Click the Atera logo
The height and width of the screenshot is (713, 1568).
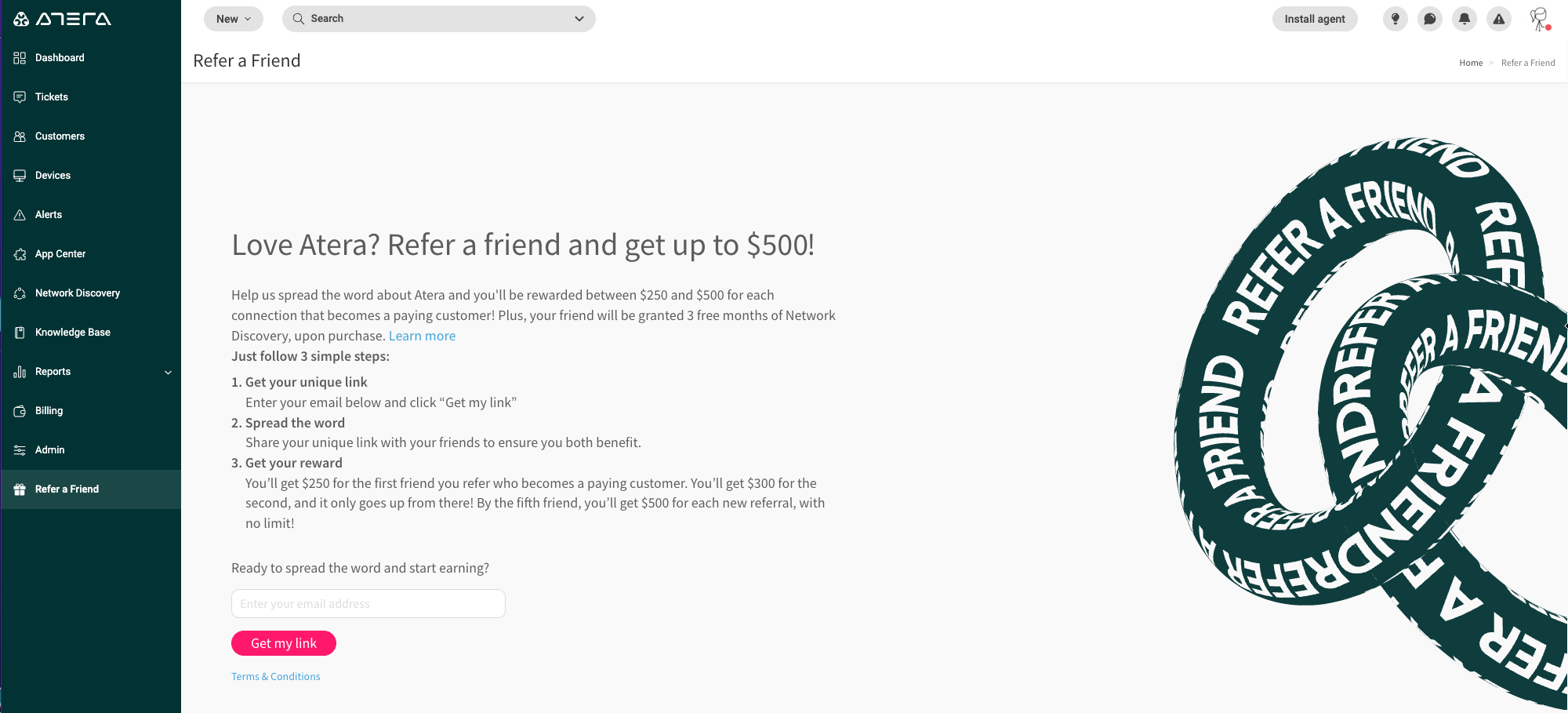[x=63, y=19]
